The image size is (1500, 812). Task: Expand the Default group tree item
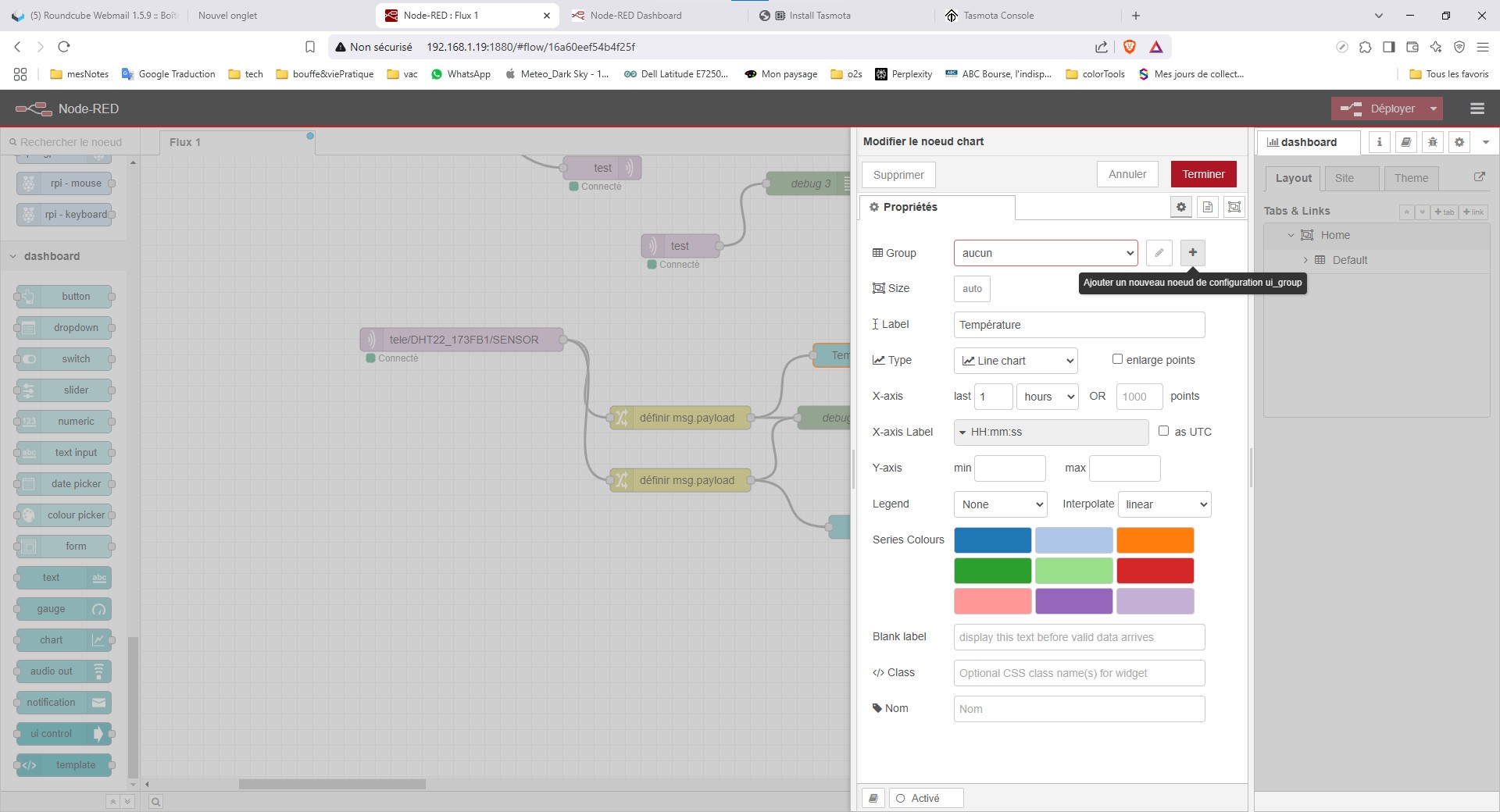[x=1305, y=260]
